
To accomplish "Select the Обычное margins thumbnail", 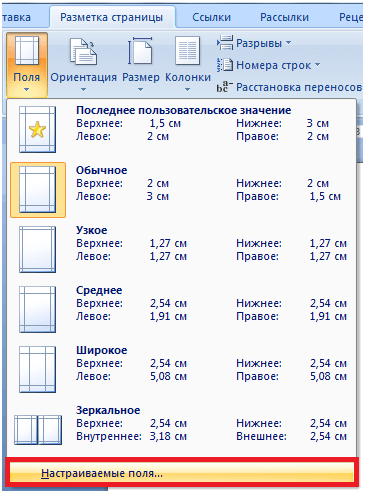I will (37, 189).
